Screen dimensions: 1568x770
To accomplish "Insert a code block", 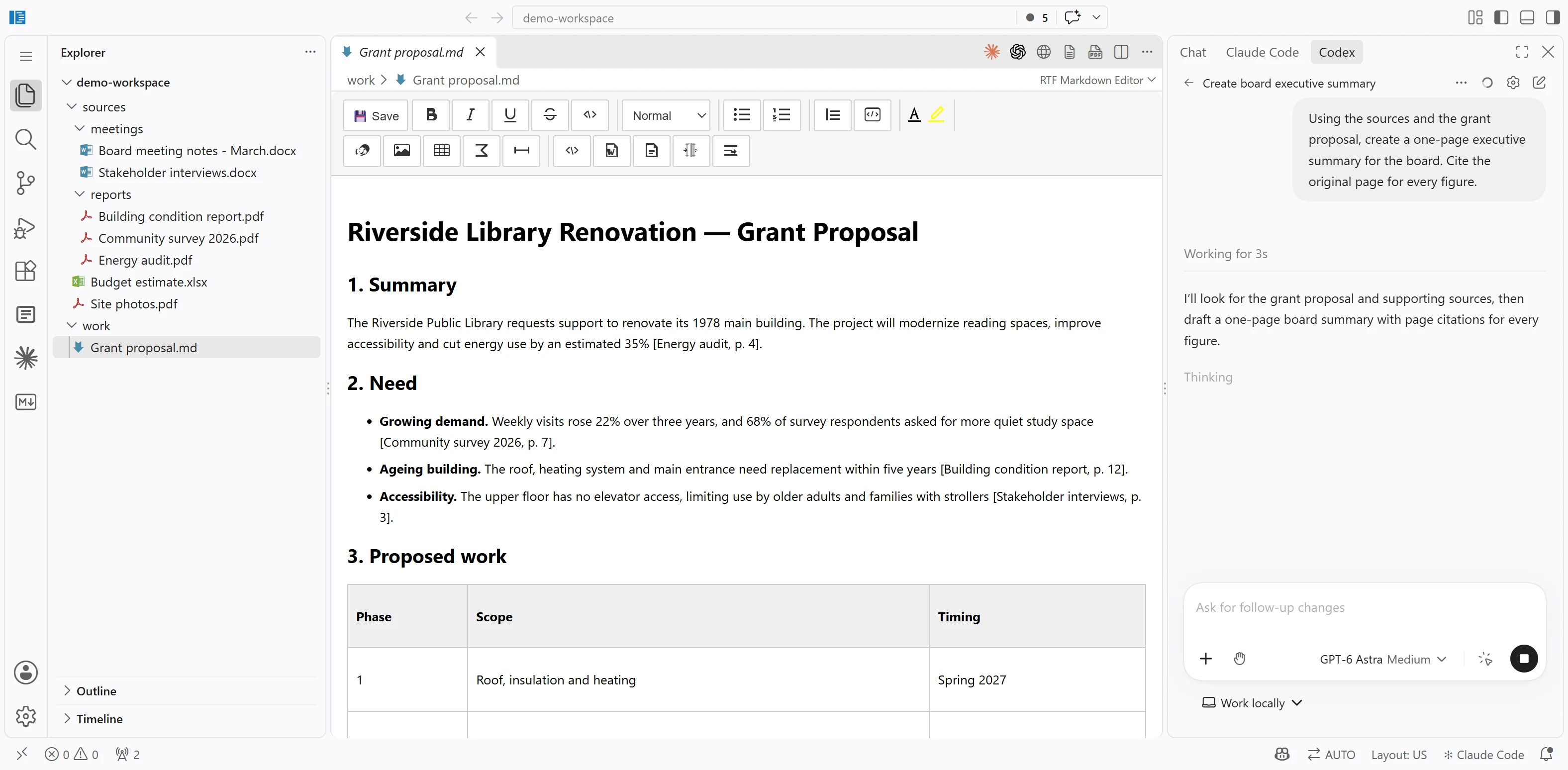I will [x=872, y=115].
